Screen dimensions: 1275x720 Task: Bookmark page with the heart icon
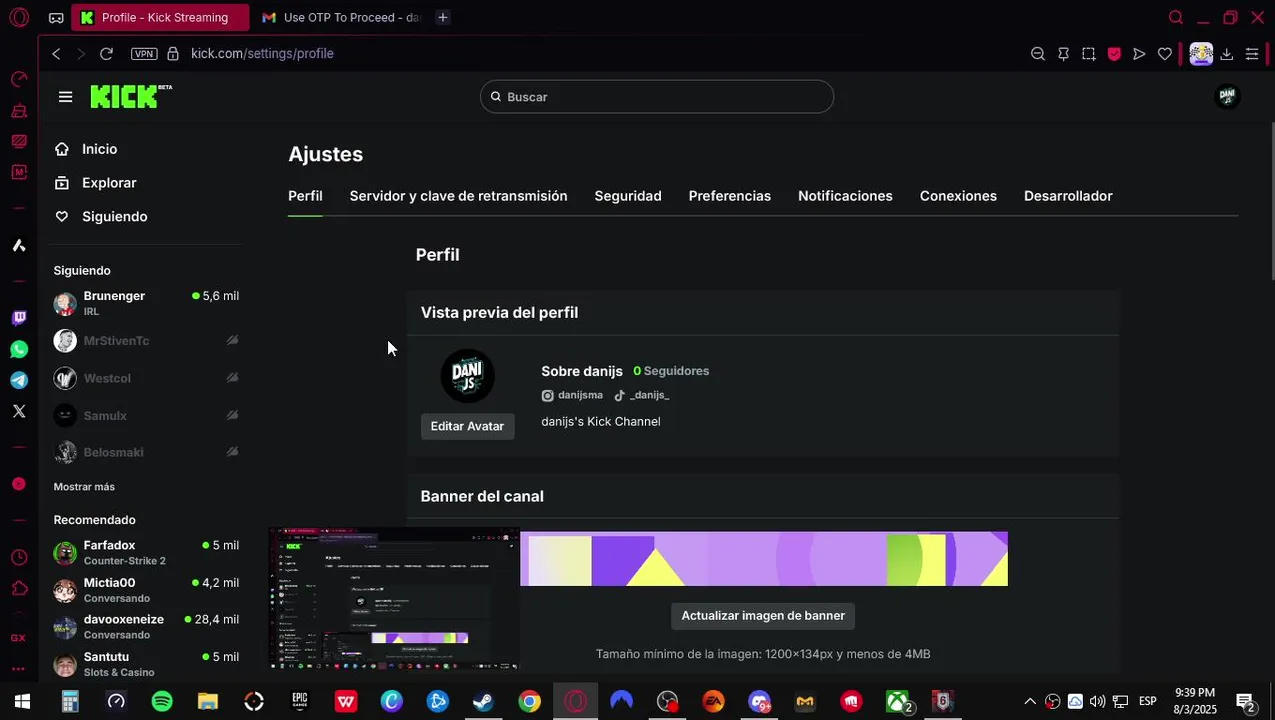pos(1165,54)
